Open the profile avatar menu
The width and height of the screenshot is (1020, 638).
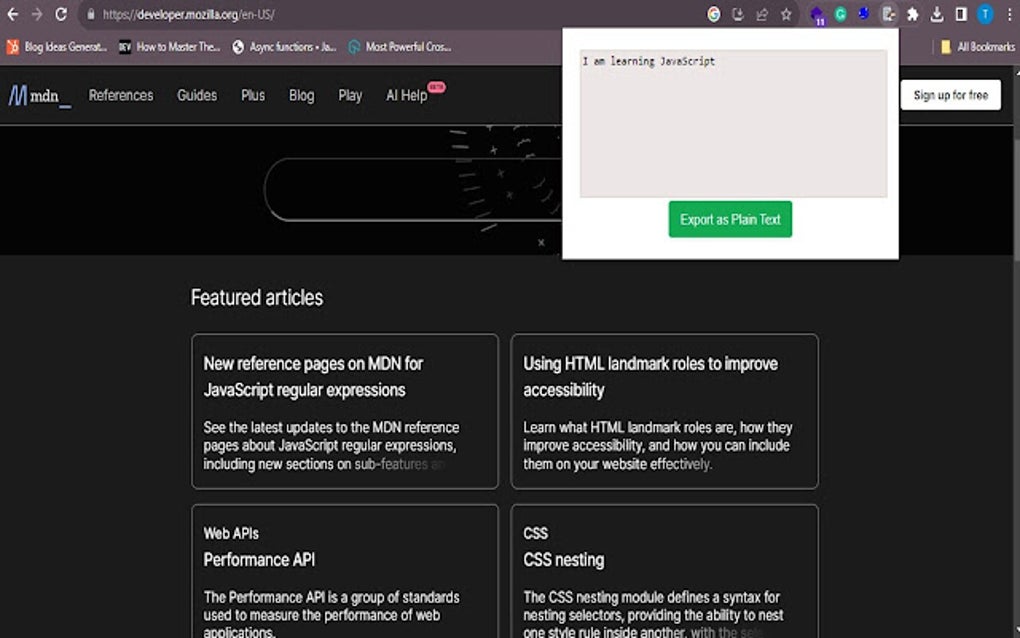tap(985, 14)
